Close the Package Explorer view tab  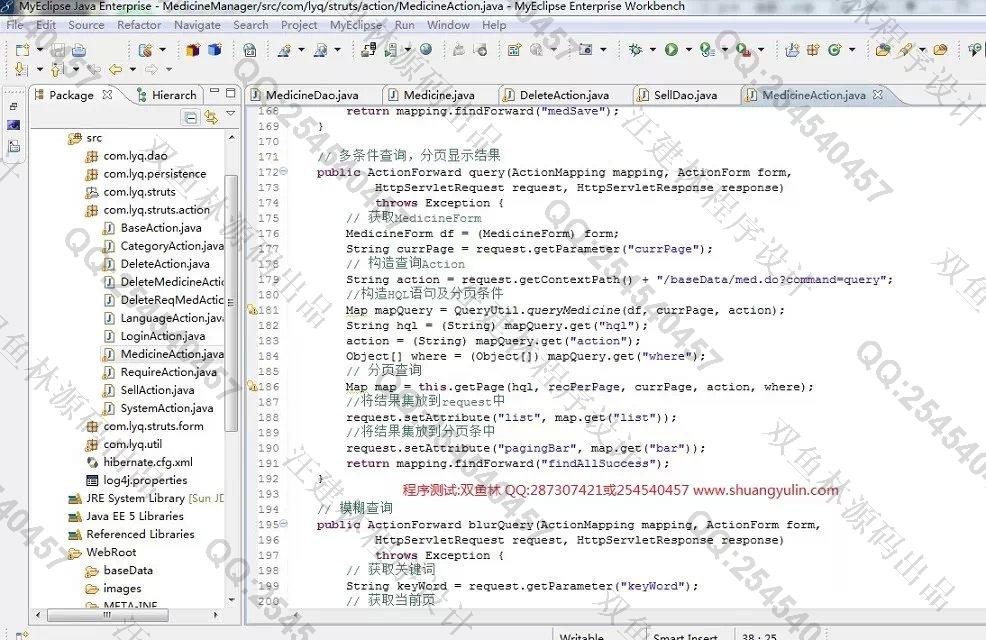(x=108, y=94)
